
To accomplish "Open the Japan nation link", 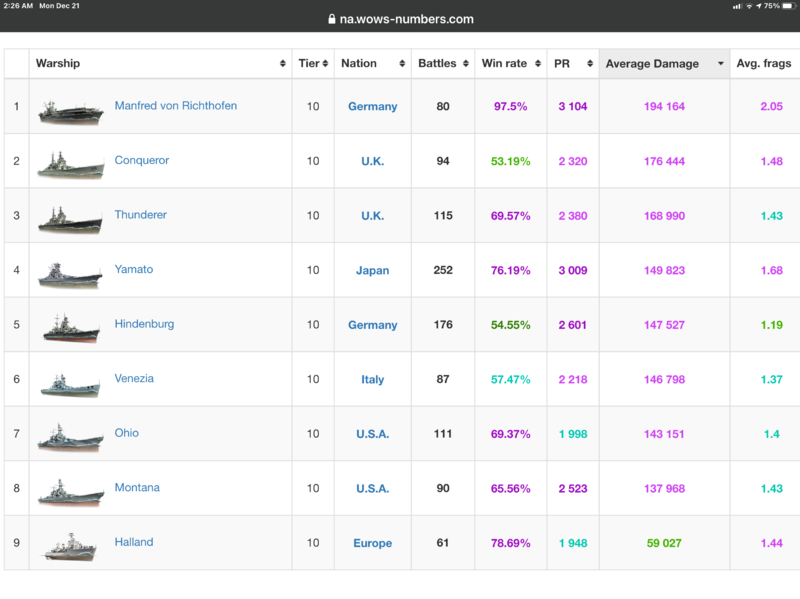I will (372, 270).
